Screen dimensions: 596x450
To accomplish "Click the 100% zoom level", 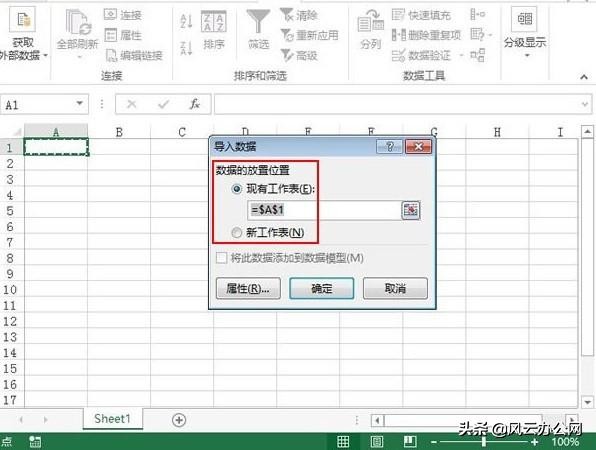I will pos(565,442).
